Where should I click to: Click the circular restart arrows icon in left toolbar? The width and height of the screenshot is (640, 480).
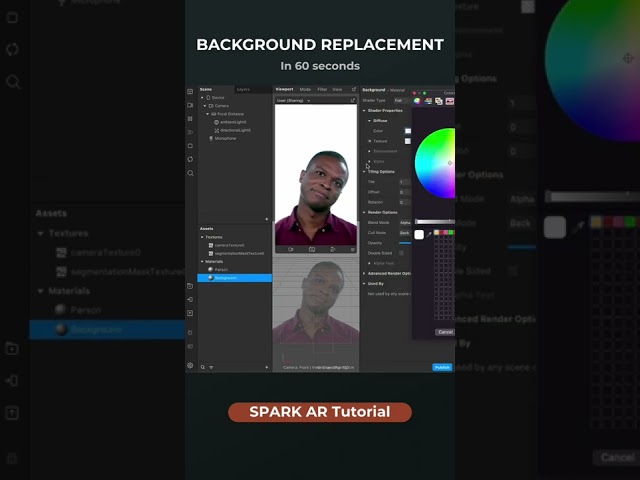pyautogui.click(x=190, y=159)
